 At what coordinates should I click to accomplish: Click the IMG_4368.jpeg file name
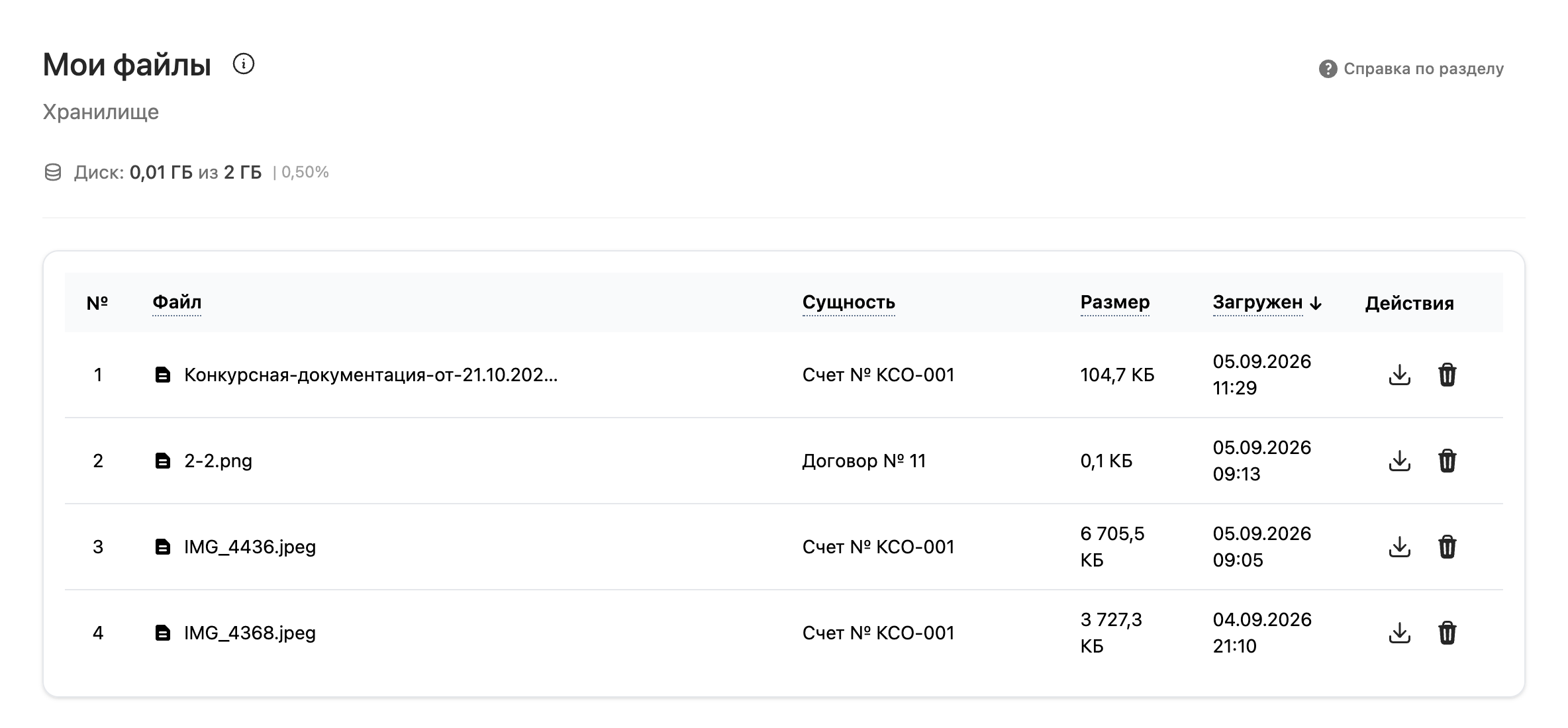pyautogui.click(x=250, y=633)
